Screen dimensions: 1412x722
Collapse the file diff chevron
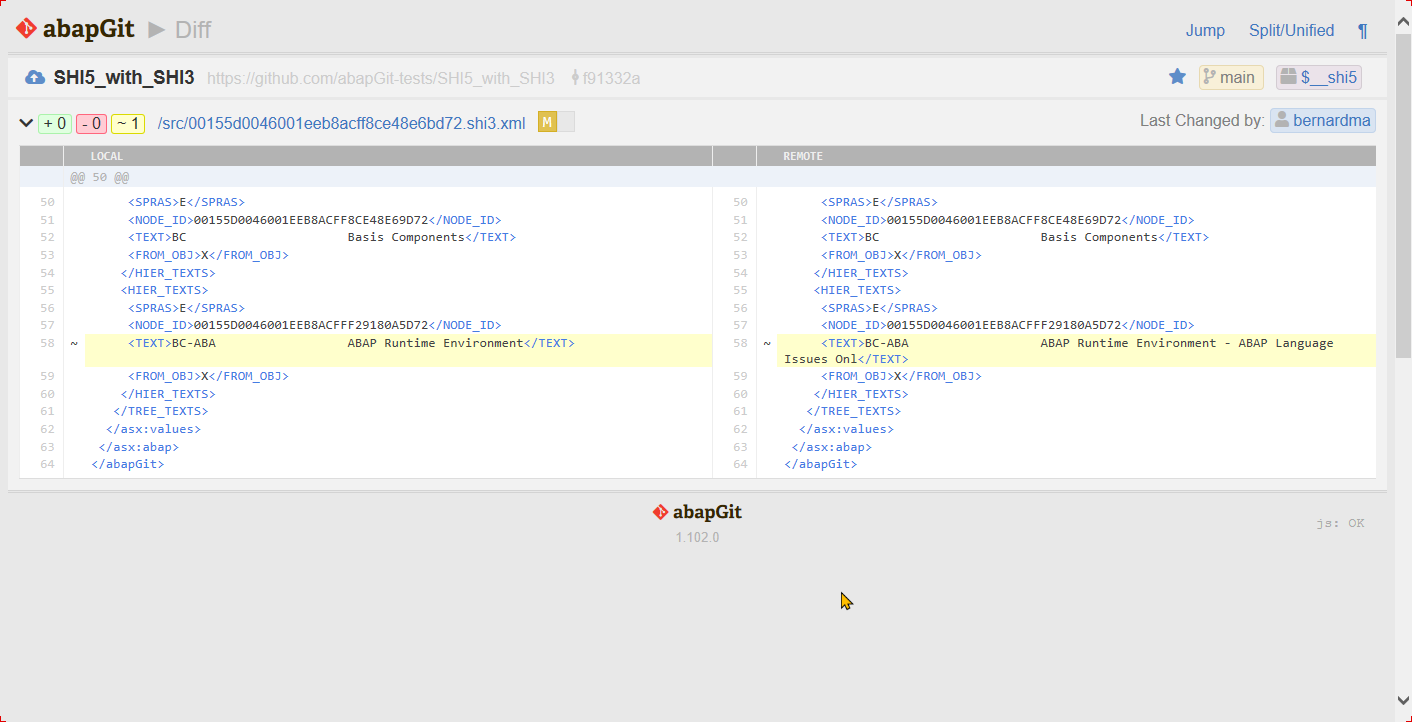click(x=26, y=123)
